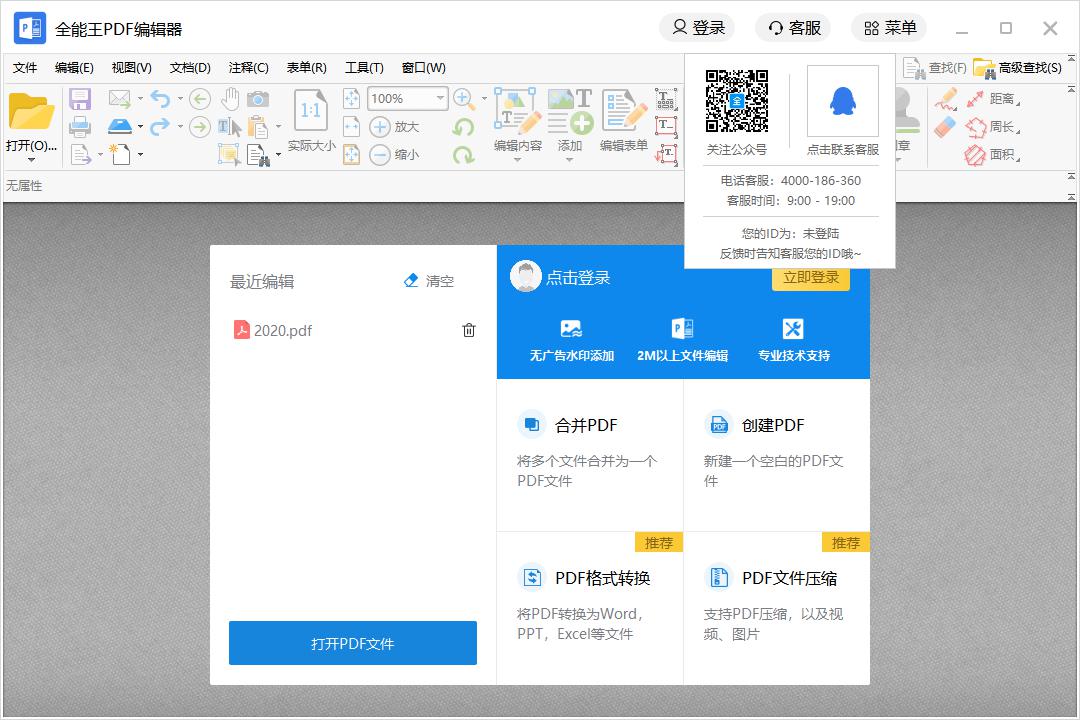1080x720 pixels.
Task: Open 2020.pdf from the recent list
Action: coord(282,330)
